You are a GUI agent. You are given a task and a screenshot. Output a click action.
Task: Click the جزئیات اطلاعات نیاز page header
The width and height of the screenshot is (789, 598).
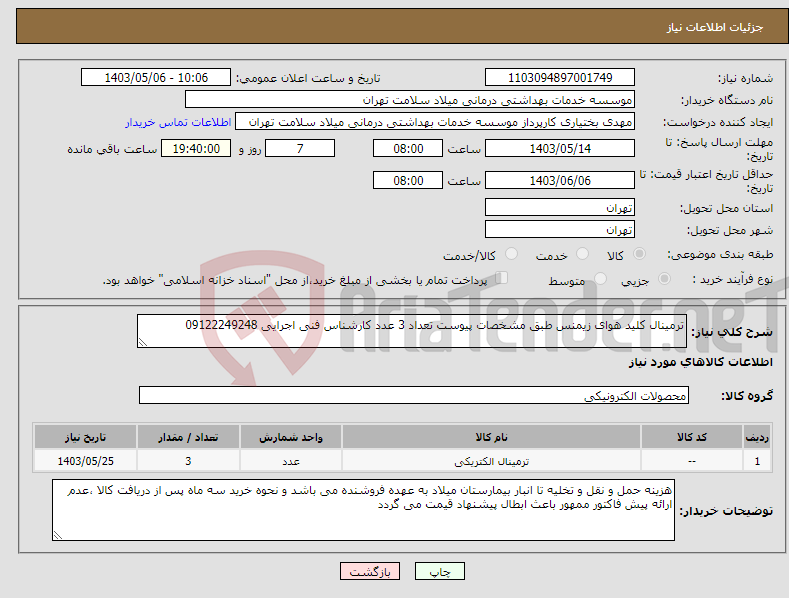(x=715, y=27)
